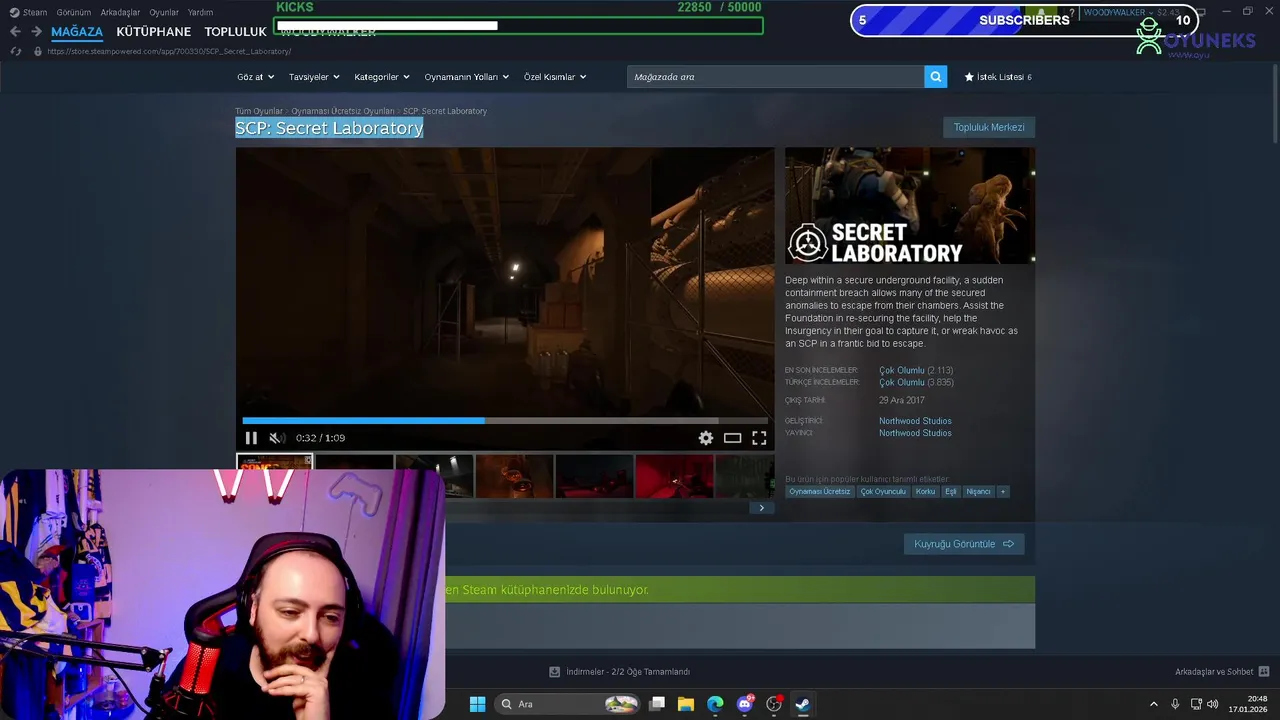The width and height of the screenshot is (1280, 720).
Task: Expand the Göz at dropdown
Action: (255, 77)
